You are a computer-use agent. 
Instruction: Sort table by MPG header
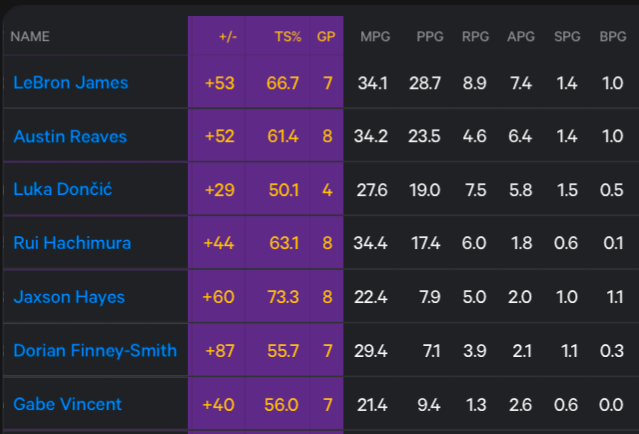[375, 37]
